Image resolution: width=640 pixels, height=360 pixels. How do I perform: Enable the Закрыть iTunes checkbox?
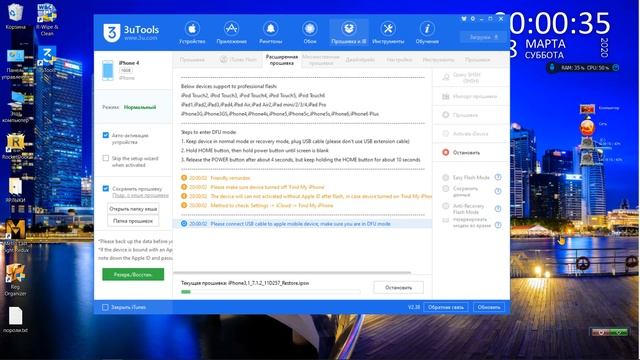click(x=105, y=307)
